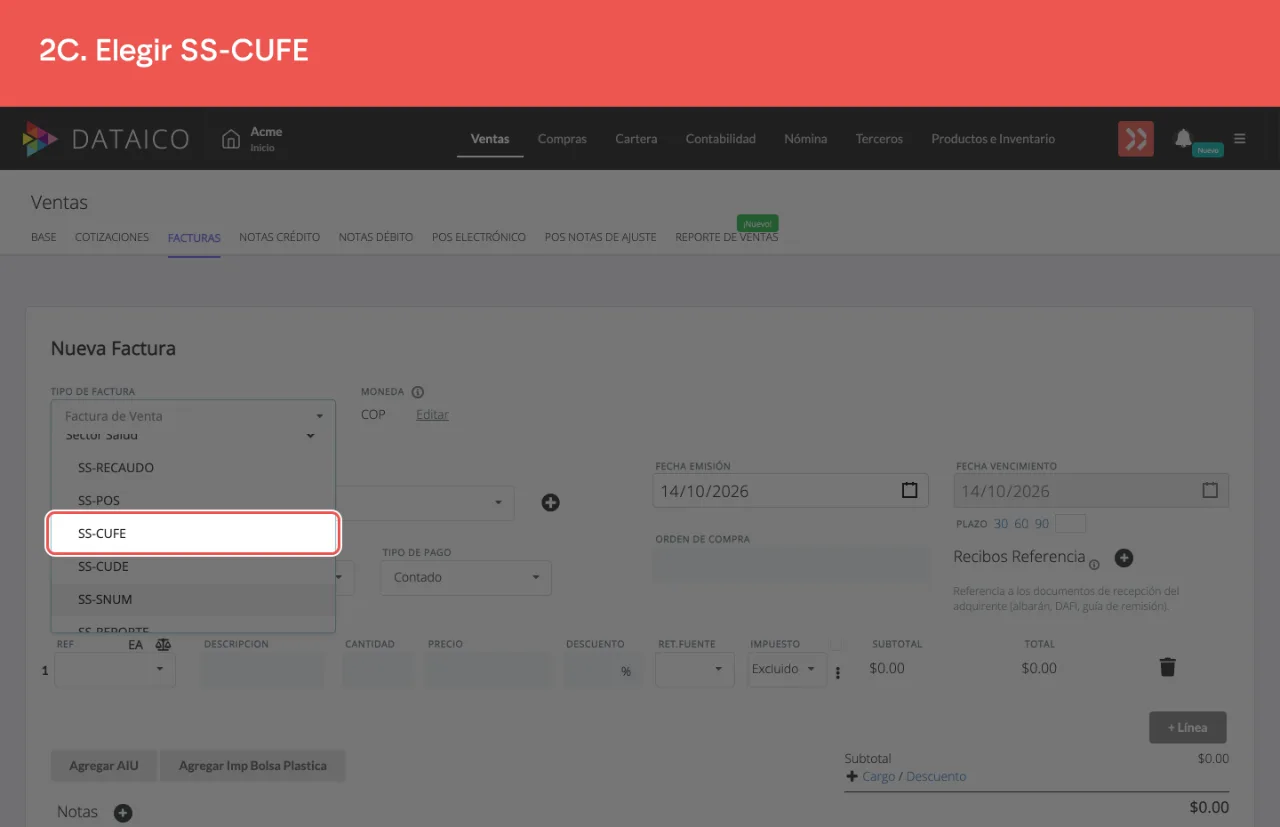Open the hamburger menu
Screen dimensions: 1280x827
click(1240, 139)
